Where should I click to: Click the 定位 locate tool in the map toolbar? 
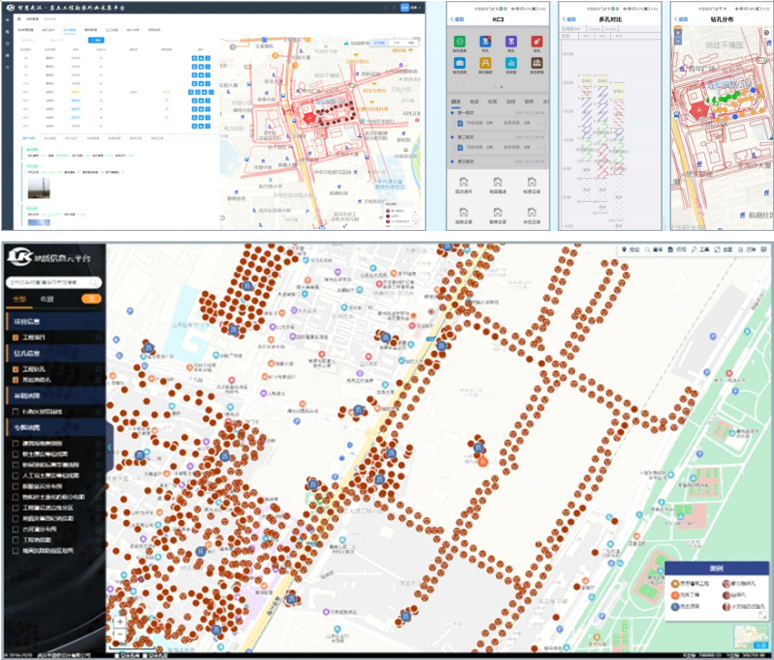tap(630, 249)
